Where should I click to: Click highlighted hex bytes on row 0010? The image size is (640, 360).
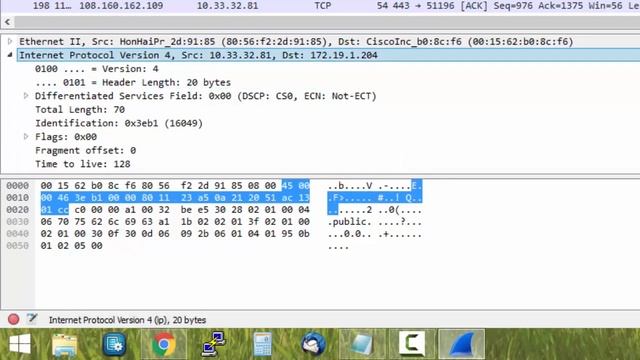175,198
